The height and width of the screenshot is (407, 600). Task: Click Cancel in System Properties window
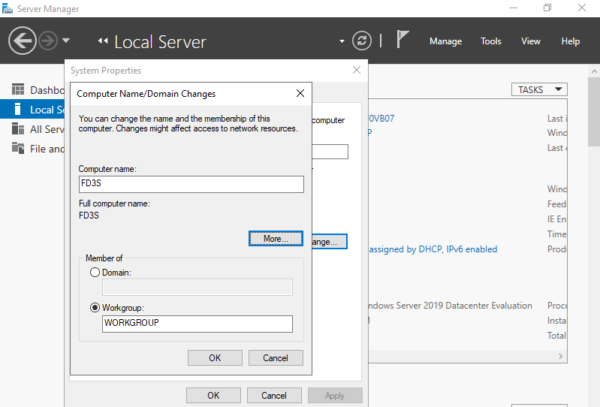(x=274, y=396)
